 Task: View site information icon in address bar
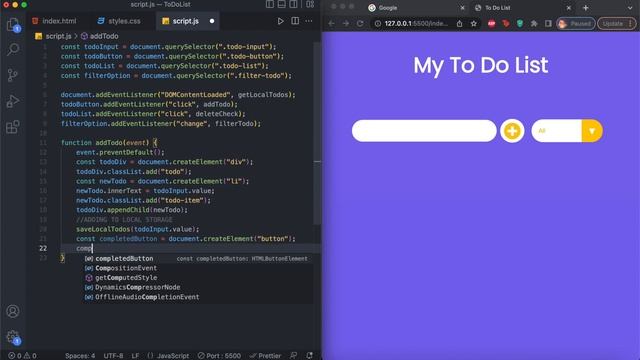[378, 24]
